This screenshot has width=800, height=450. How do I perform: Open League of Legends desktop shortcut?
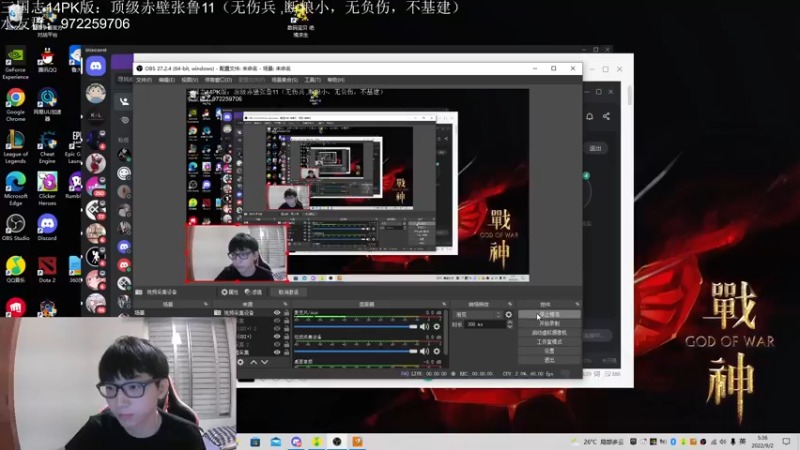pos(15,147)
